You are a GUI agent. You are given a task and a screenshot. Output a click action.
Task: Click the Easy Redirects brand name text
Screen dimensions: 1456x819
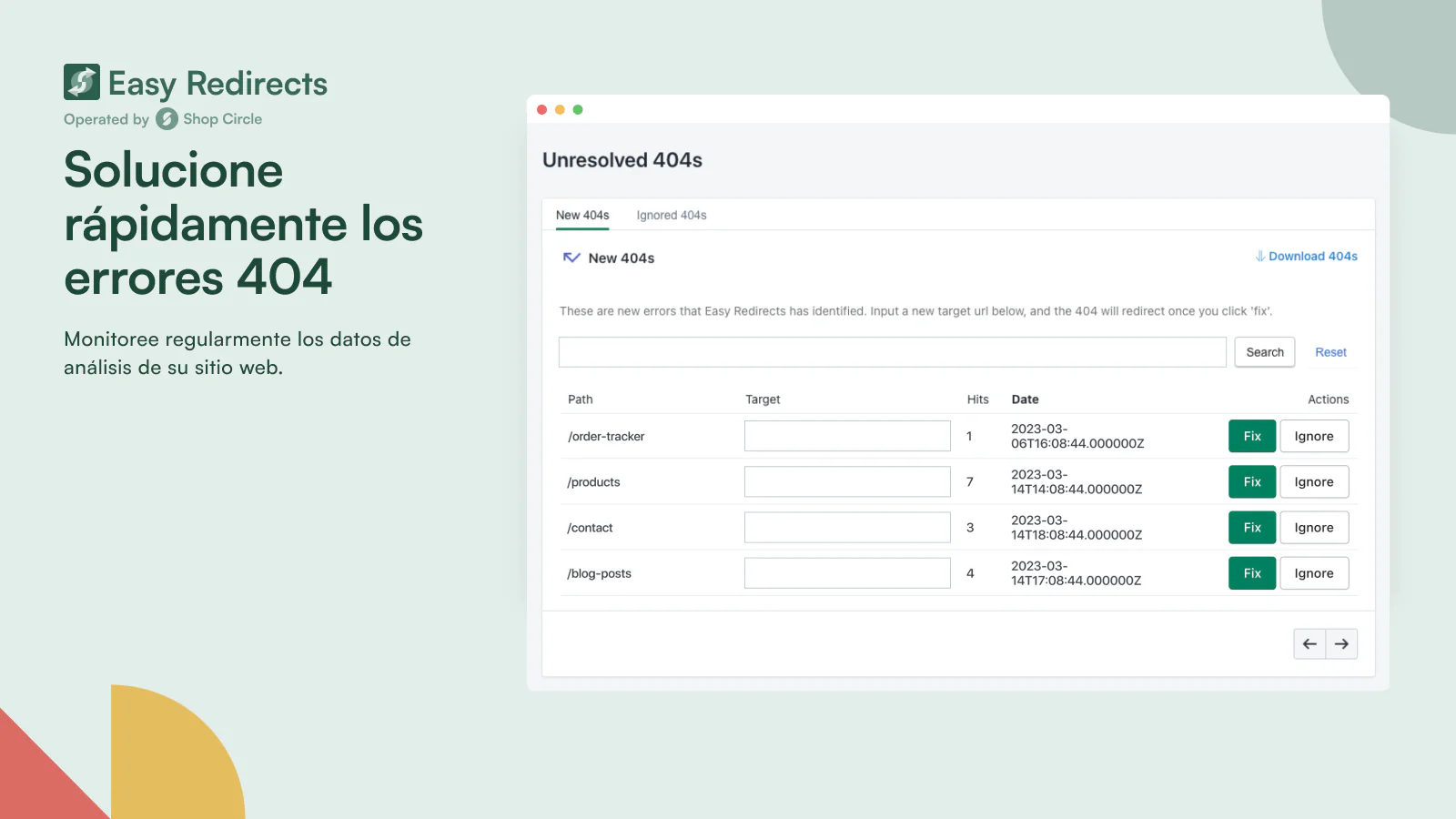[217, 84]
